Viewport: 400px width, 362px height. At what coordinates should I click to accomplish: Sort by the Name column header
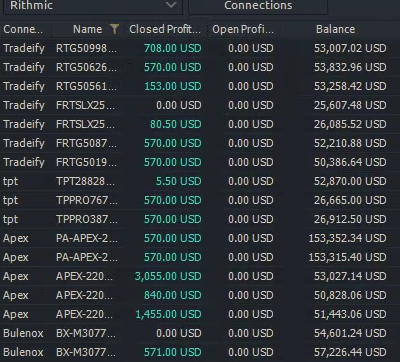[x=88, y=29]
